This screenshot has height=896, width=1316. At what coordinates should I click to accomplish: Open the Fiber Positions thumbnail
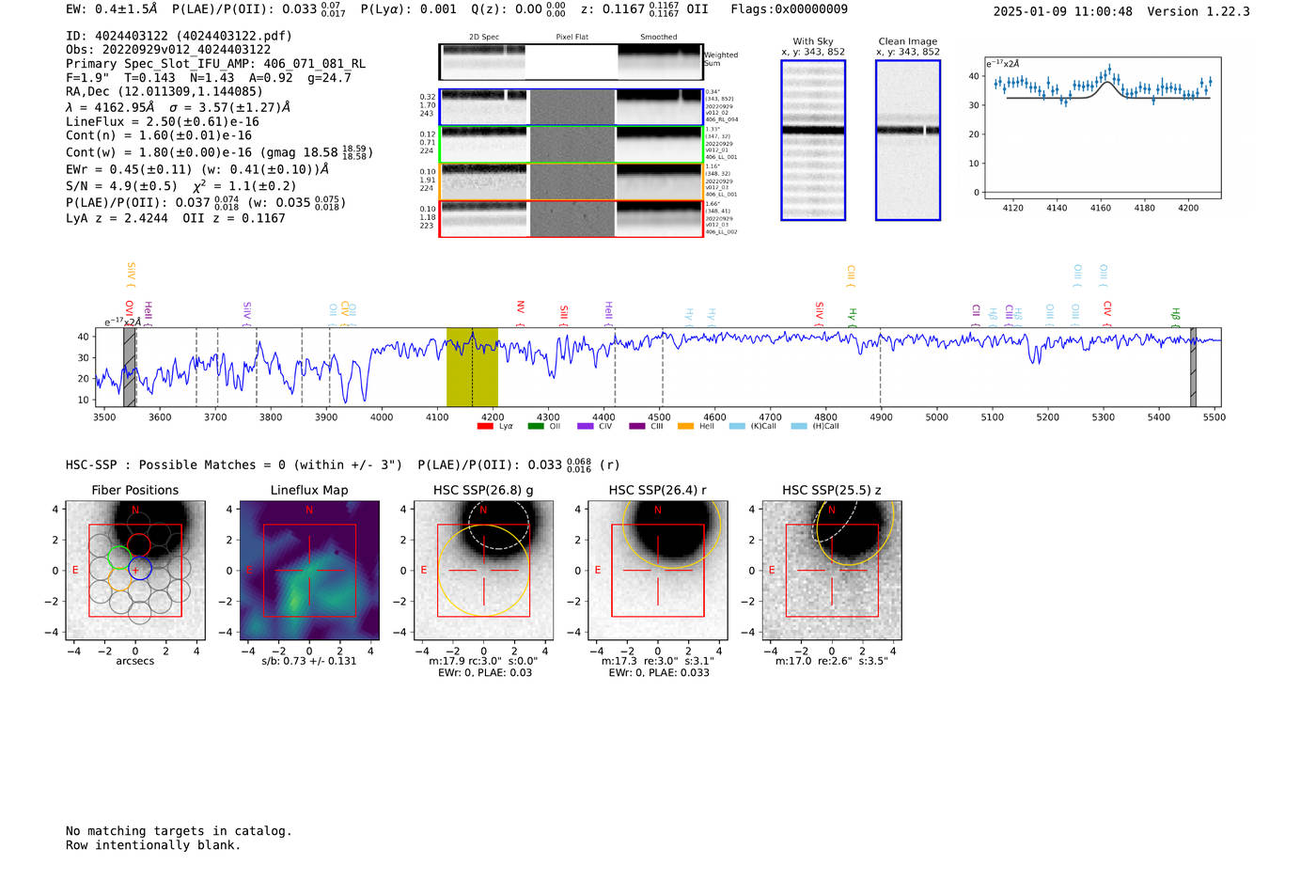[135, 571]
